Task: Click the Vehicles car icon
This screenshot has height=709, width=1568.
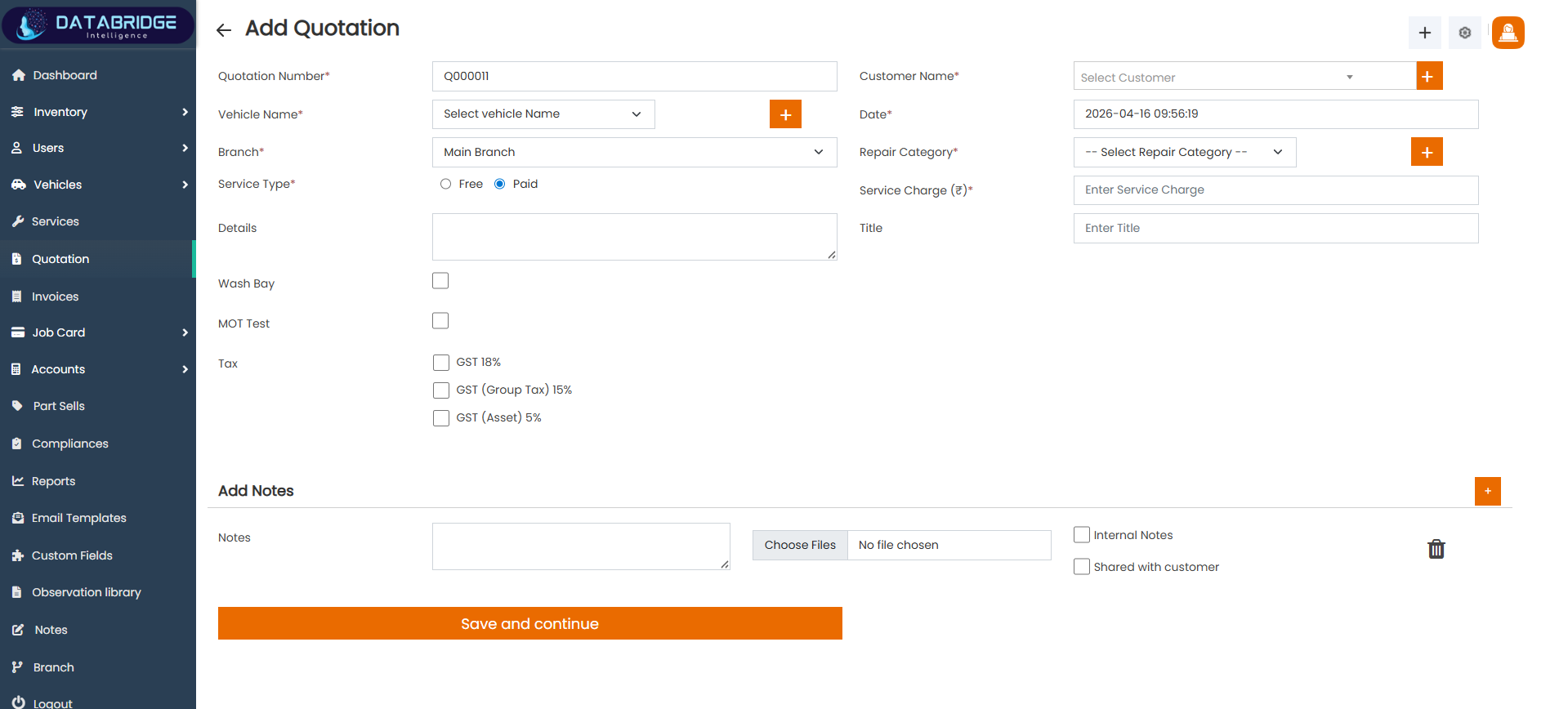Action: [18, 185]
